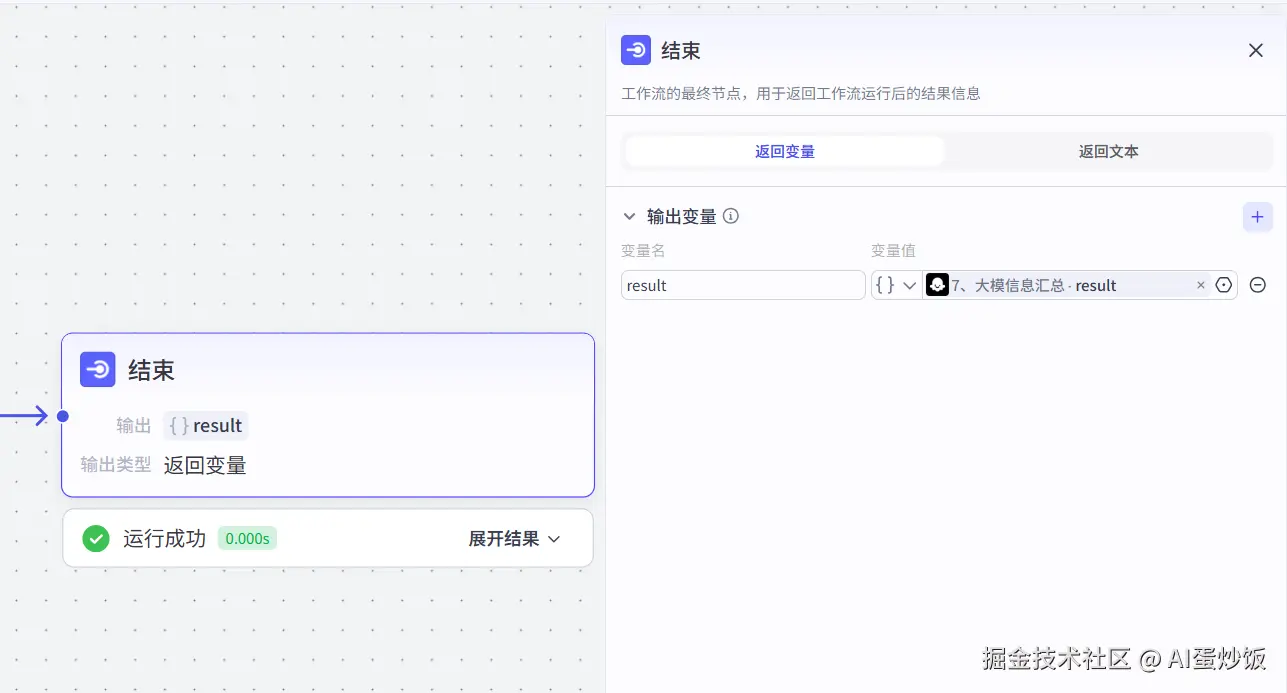Switch to the 返回文本 tab
Viewport: 1287px width, 693px height.
pyautogui.click(x=1108, y=152)
